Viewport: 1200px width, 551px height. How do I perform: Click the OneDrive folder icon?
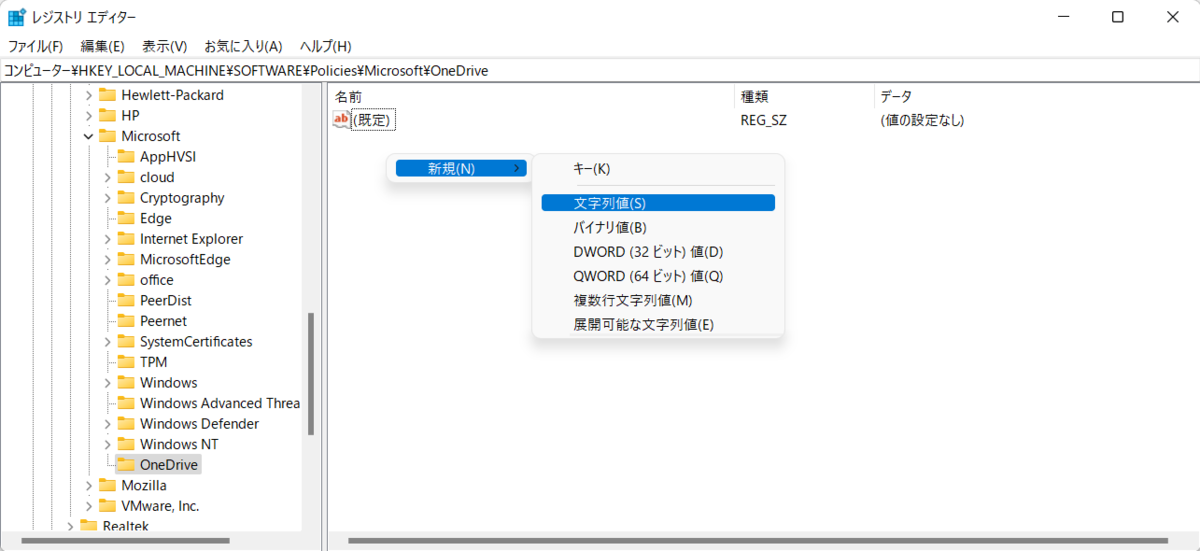point(125,464)
